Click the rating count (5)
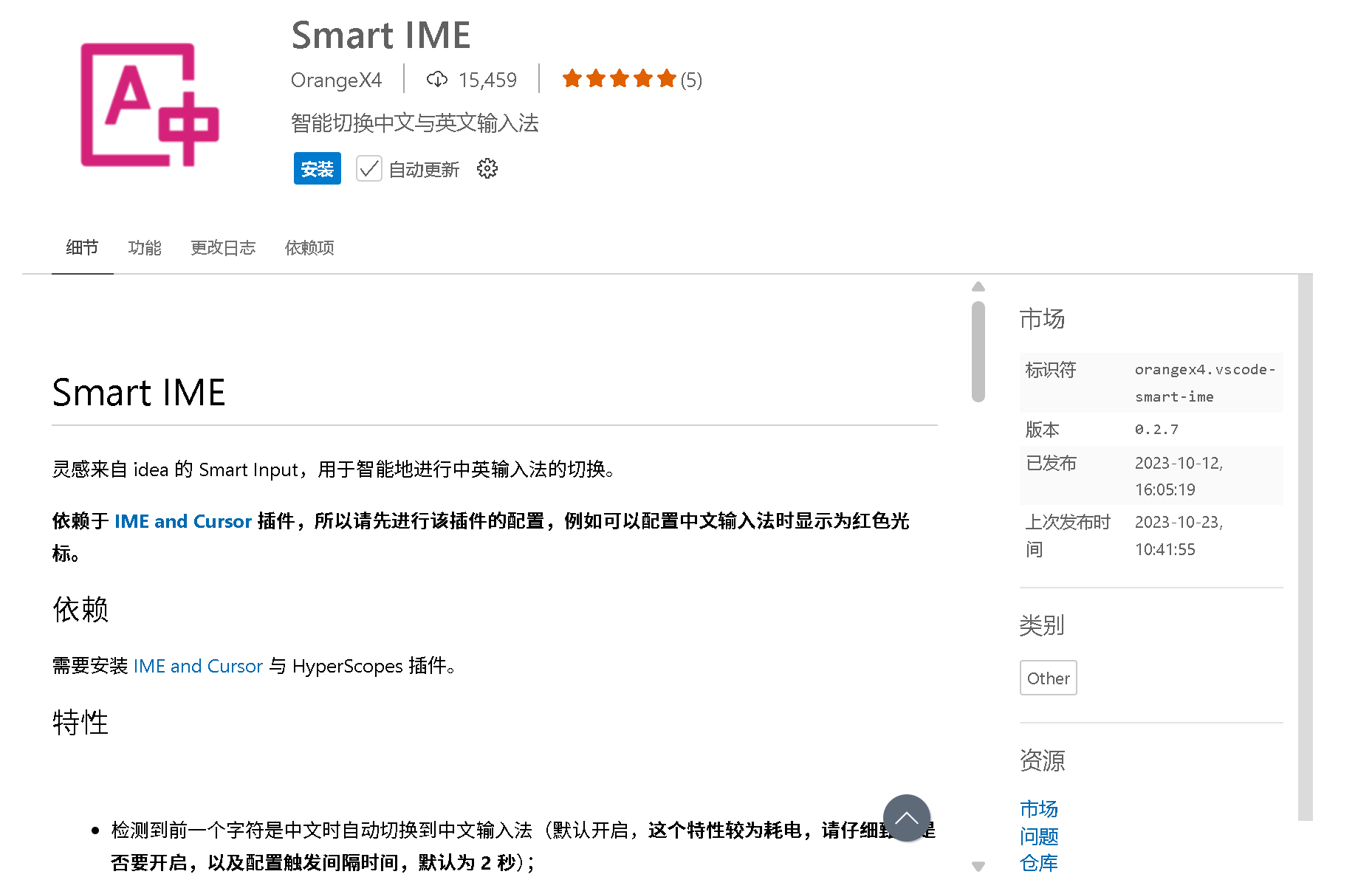Image resolution: width=1372 pixels, height=877 pixels. tap(691, 80)
